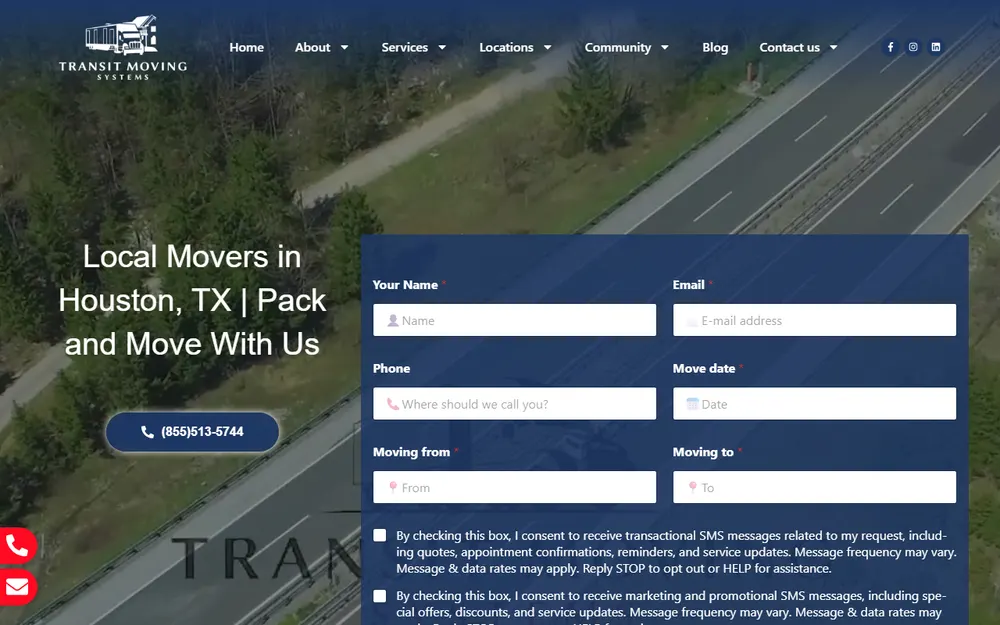Click the 'Move date' field label
Image resolution: width=1000 pixels, height=625 pixels.
tap(704, 369)
